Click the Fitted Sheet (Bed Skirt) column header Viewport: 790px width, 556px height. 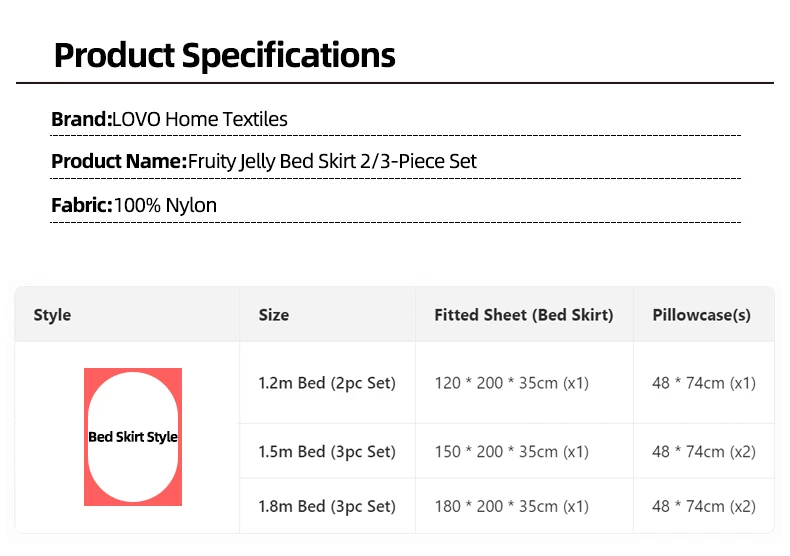[524, 315]
